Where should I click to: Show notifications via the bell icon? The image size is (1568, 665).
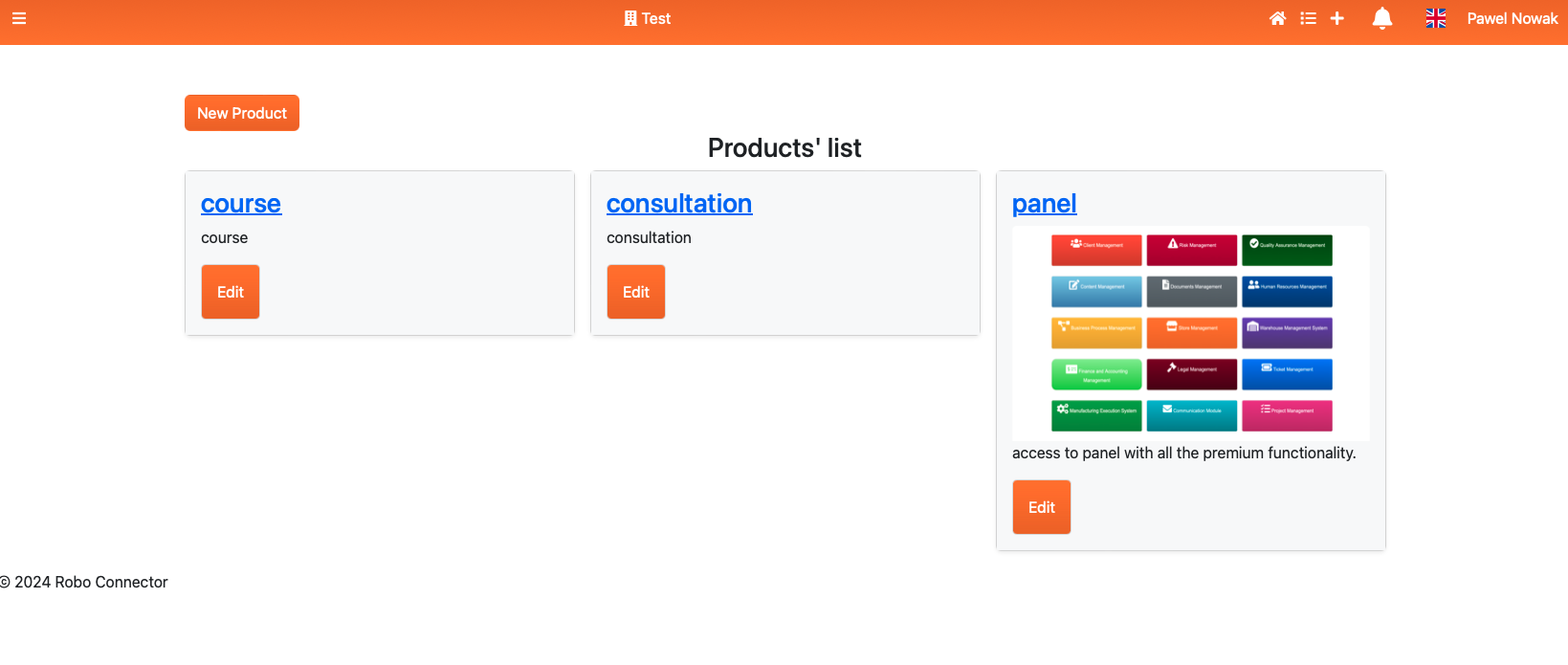point(1381,18)
